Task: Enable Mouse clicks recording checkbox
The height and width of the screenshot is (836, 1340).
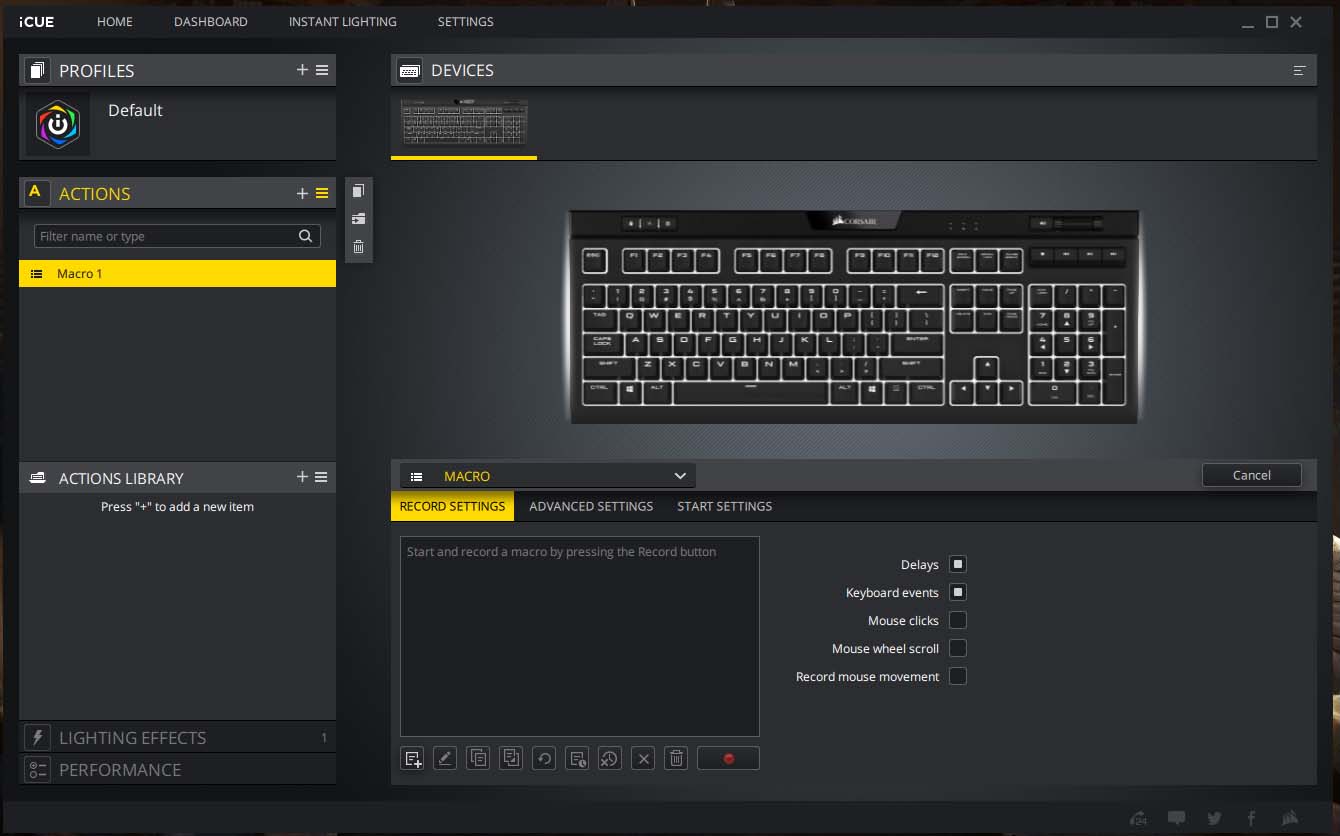Action: click(x=957, y=621)
